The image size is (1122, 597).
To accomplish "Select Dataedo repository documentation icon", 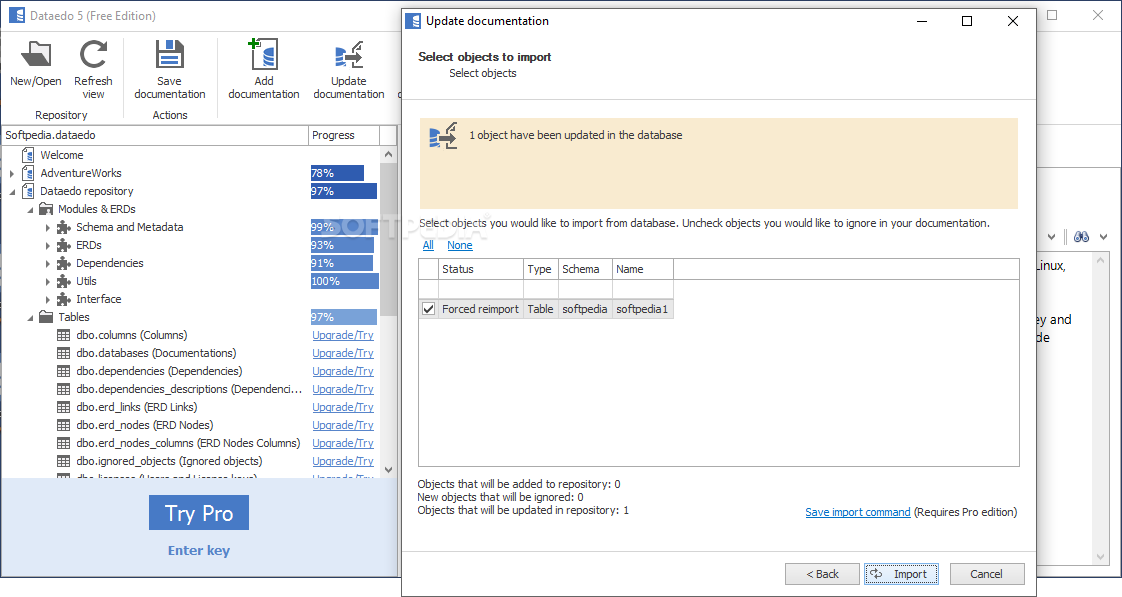I will (28, 191).
